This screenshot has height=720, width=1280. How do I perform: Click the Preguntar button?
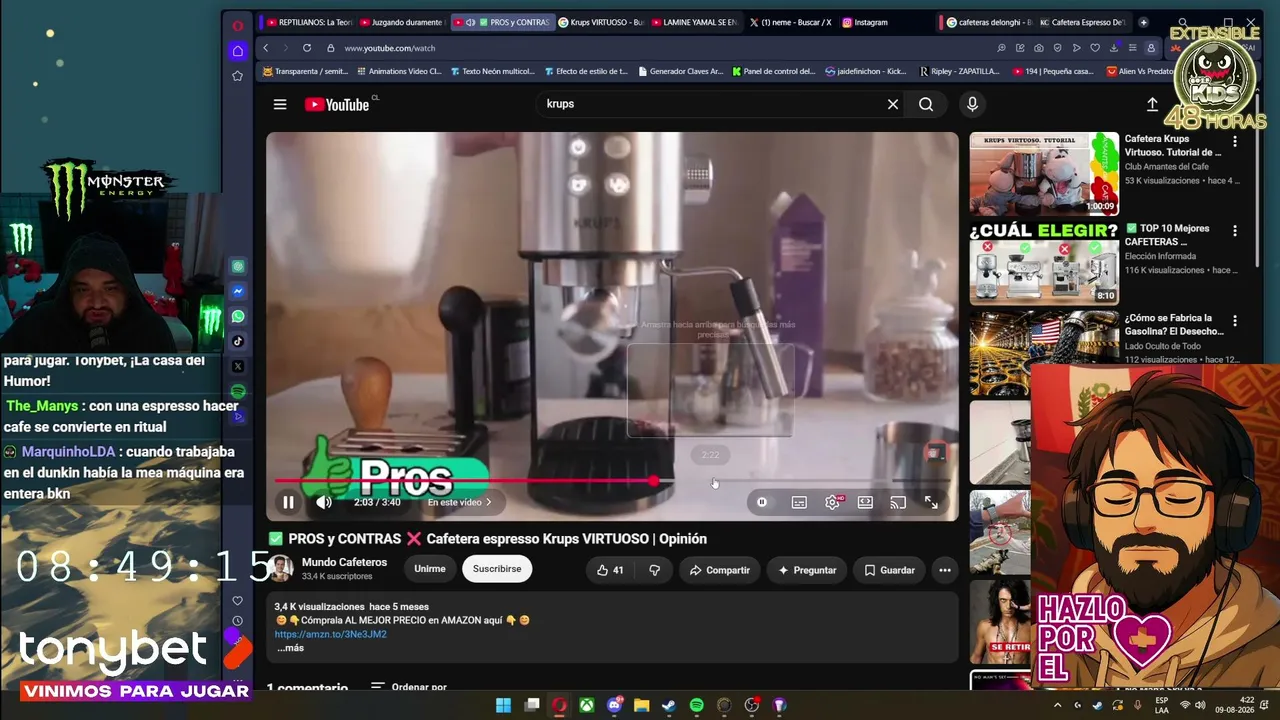point(807,570)
